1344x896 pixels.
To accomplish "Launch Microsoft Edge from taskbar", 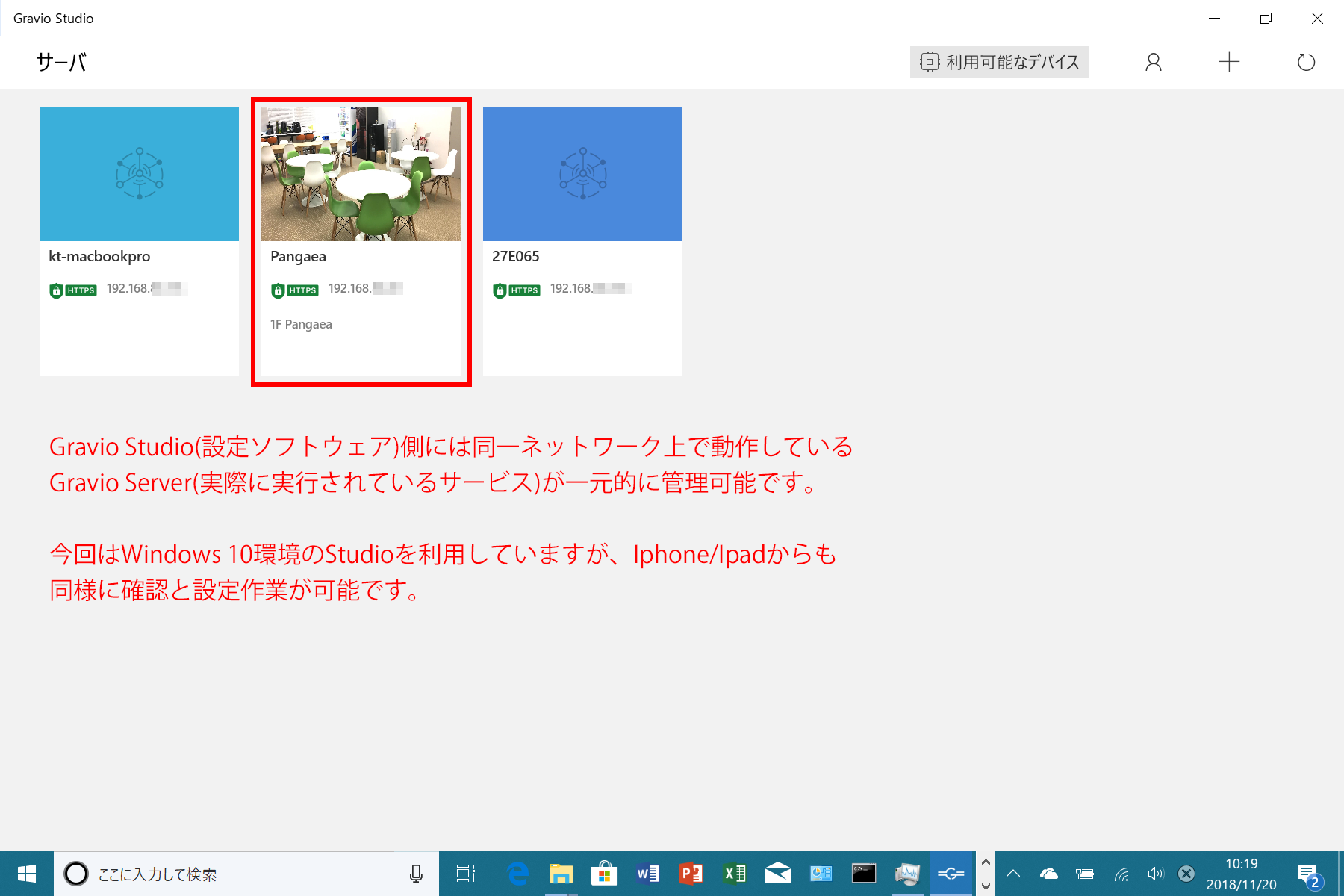I will 517,874.
